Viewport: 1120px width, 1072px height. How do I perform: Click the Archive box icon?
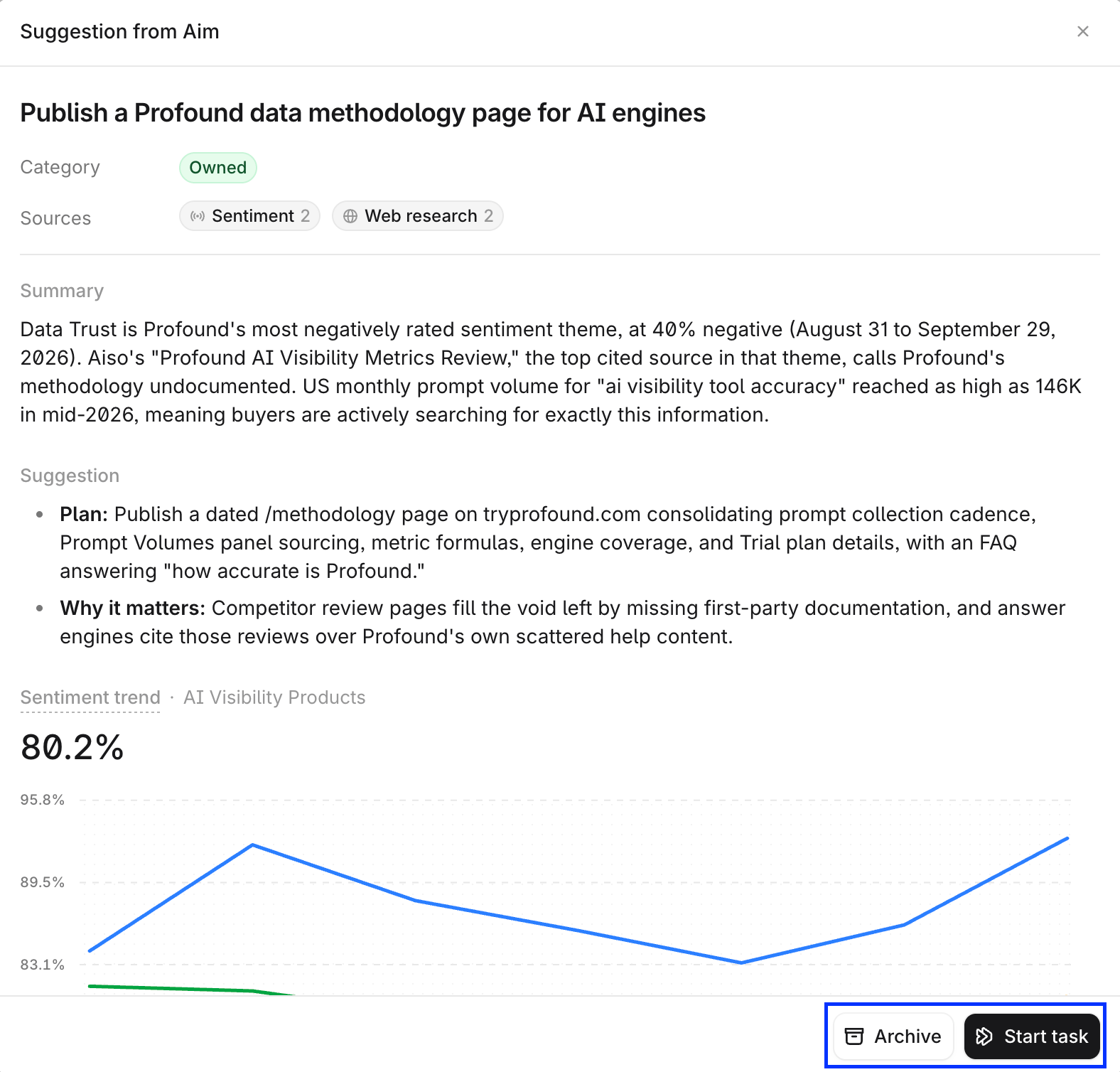pyautogui.click(x=854, y=1036)
